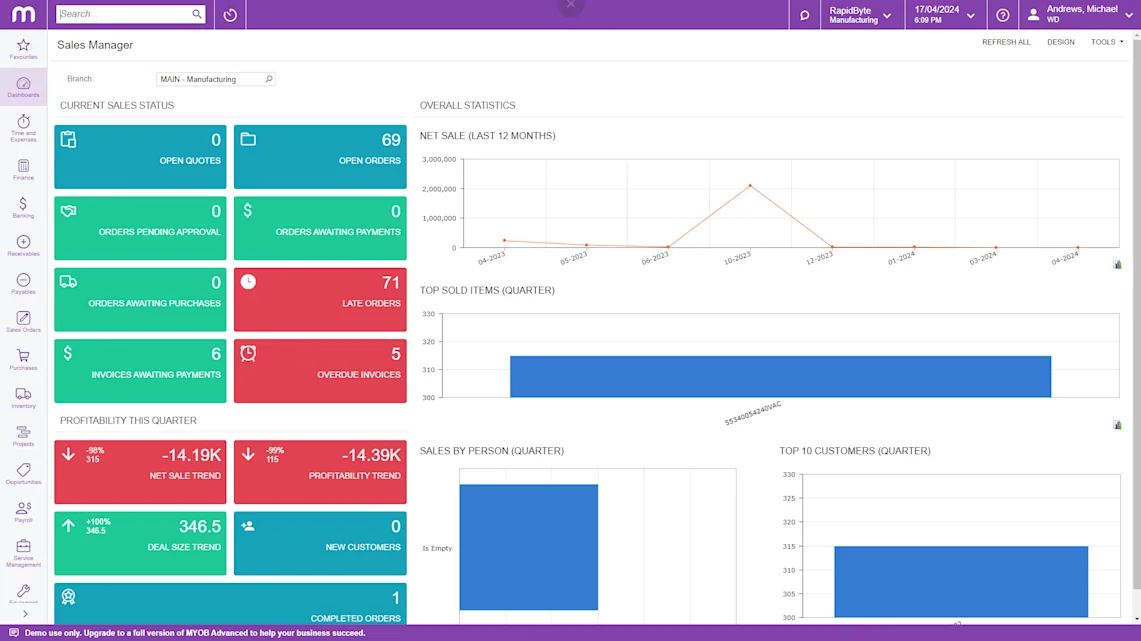Screen dimensions: 1141x641
Task: Select DESIGN in the dashboard toolbar
Action: tap(1060, 42)
